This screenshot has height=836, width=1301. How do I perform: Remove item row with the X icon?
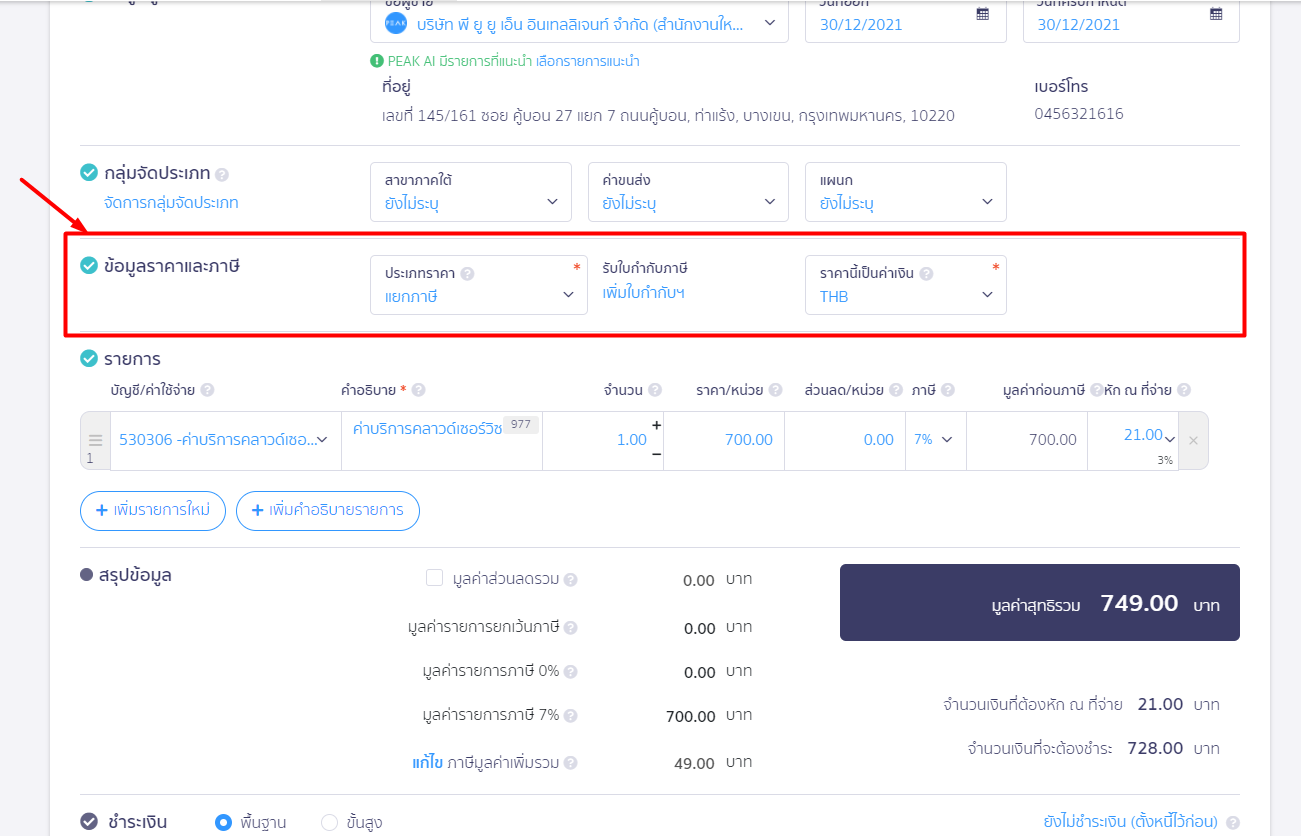pyautogui.click(x=1192, y=440)
